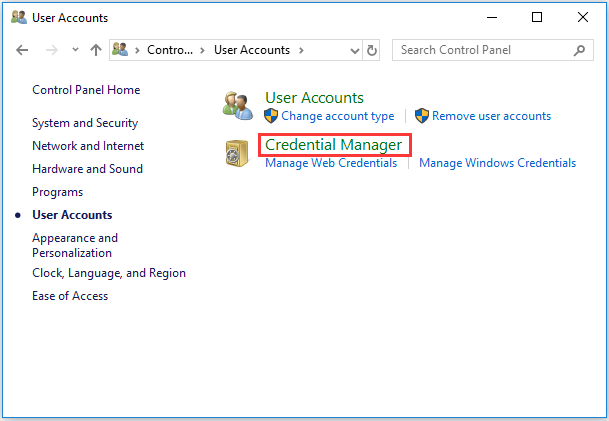Minimize the User Accounts window
609x421 pixels.
tap(492, 17)
